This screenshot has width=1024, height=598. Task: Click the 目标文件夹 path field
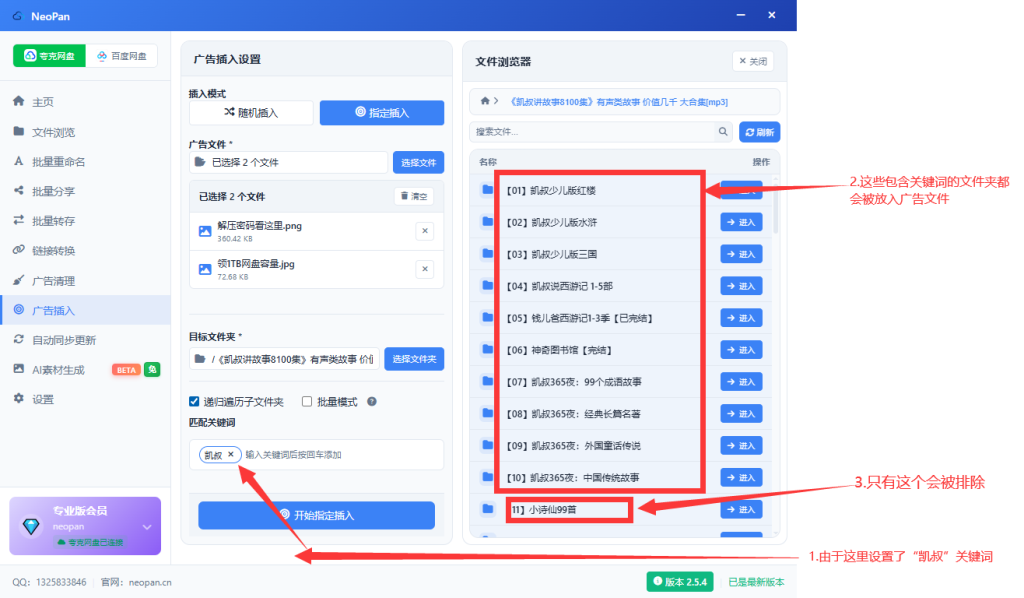point(284,359)
